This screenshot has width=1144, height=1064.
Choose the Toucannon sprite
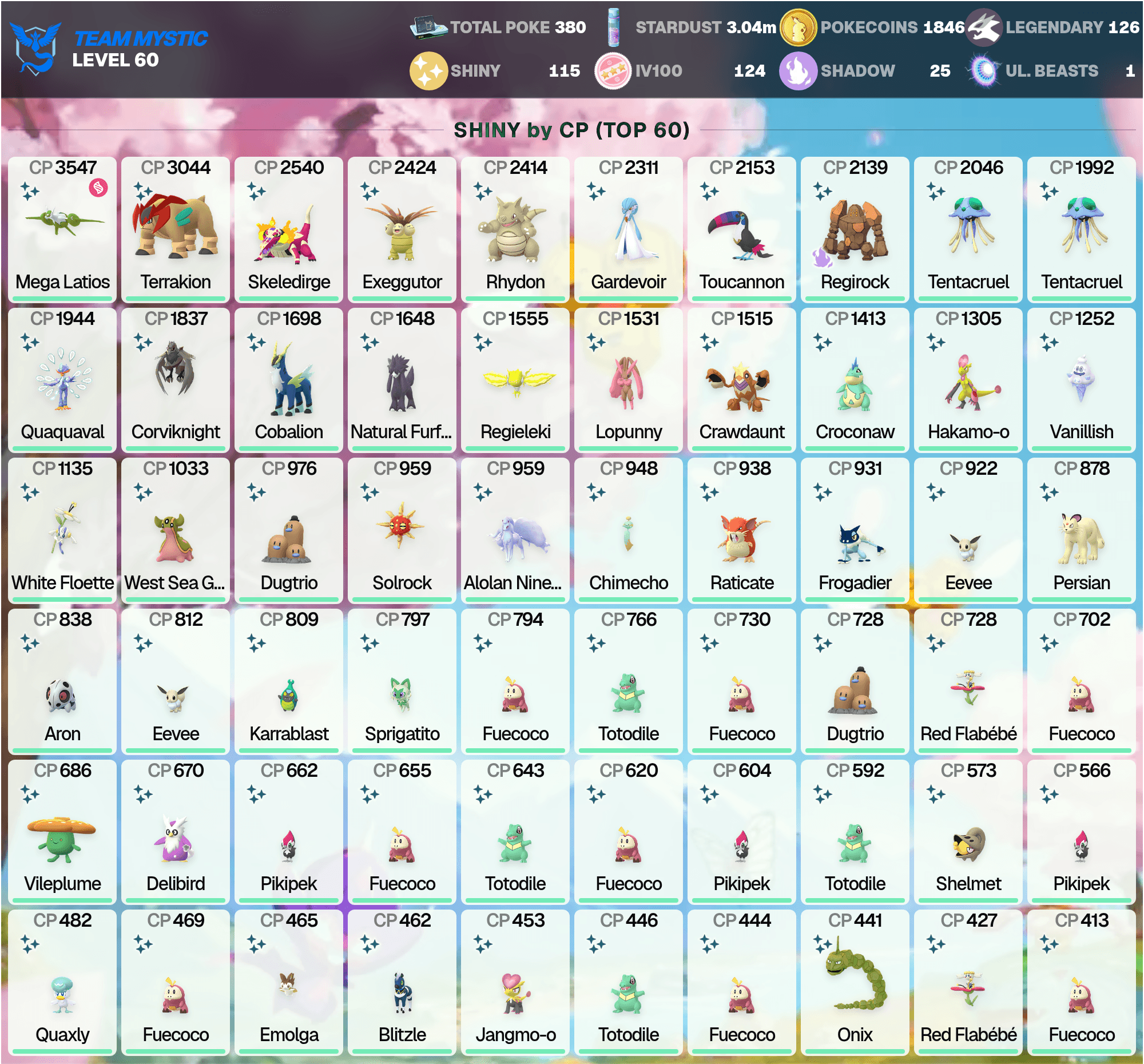tap(740, 235)
